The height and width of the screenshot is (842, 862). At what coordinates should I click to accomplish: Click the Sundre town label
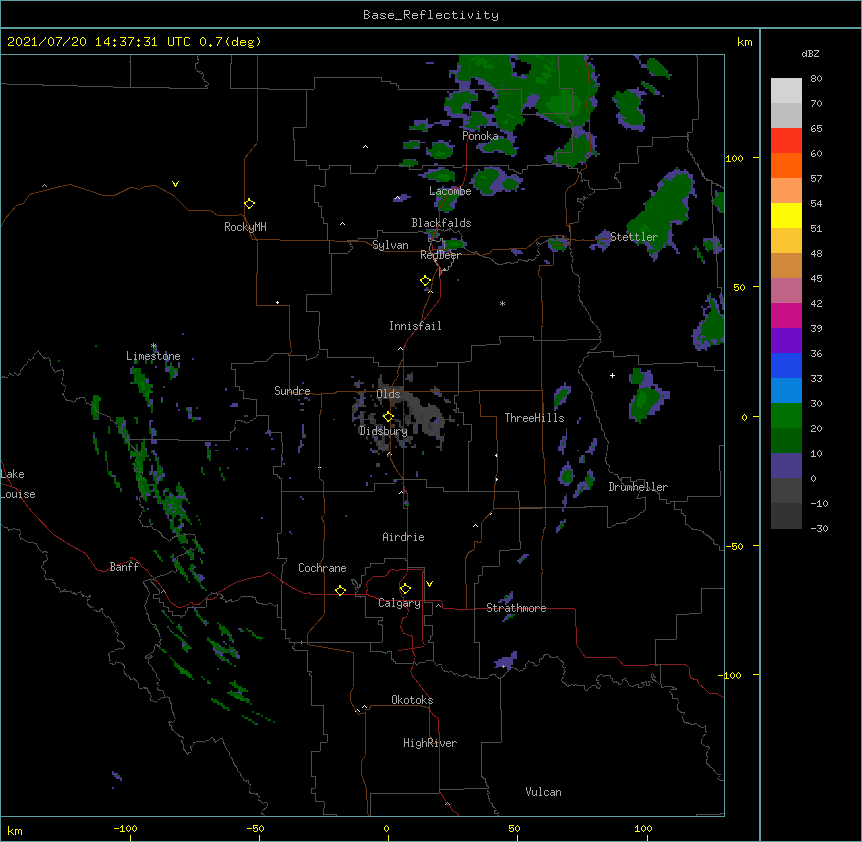292,391
